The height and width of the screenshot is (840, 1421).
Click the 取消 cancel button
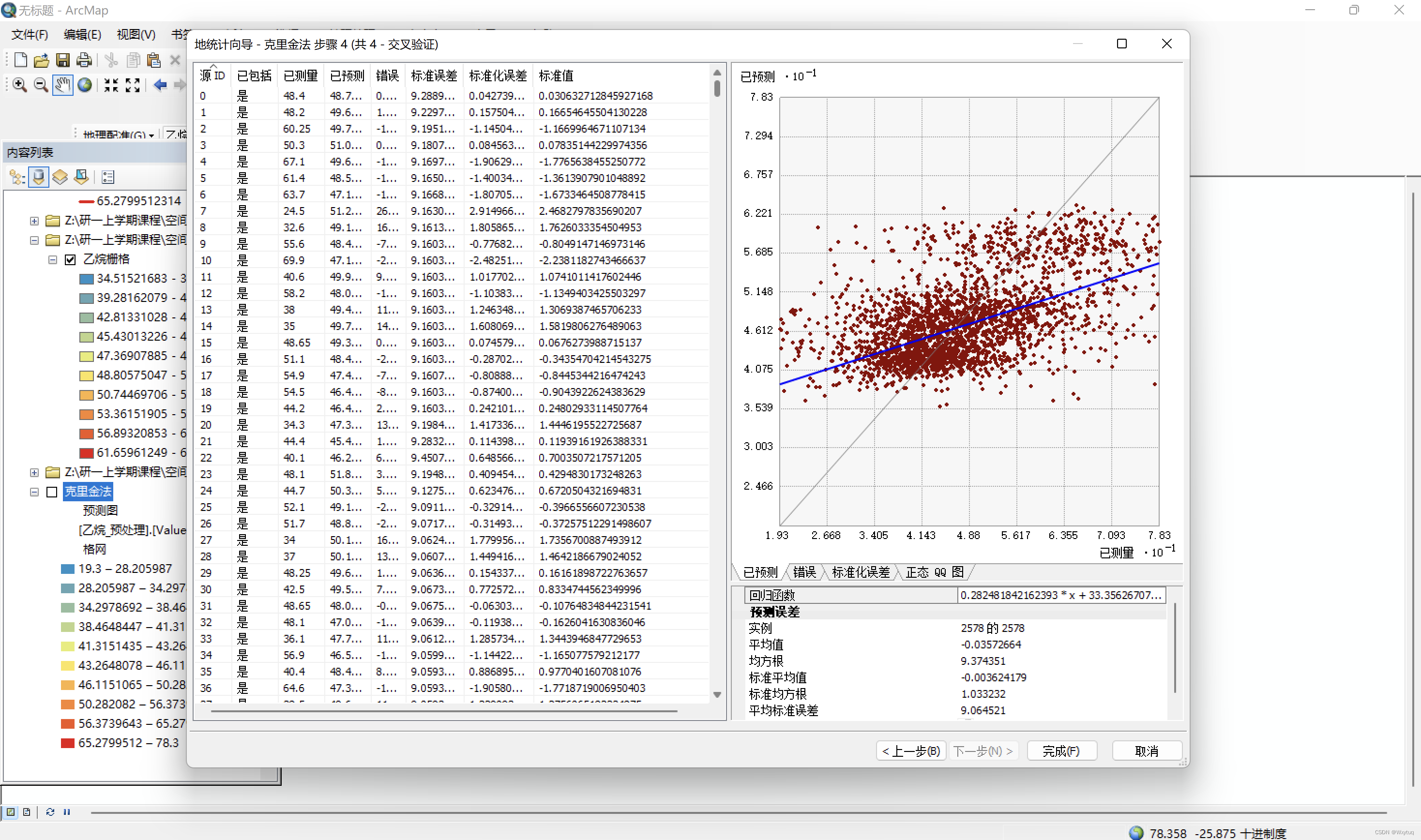click(1147, 751)
